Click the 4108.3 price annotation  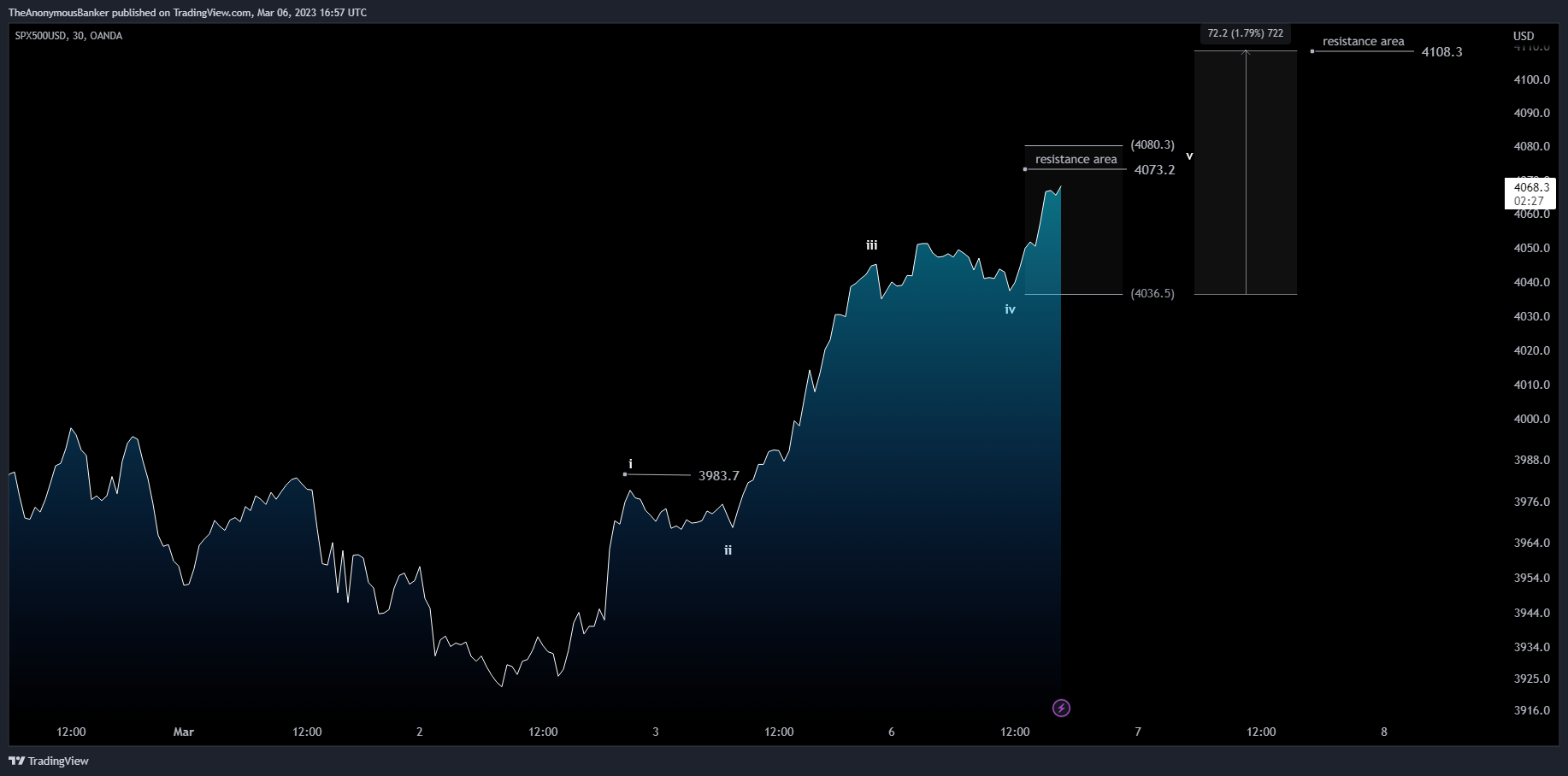1441,52
